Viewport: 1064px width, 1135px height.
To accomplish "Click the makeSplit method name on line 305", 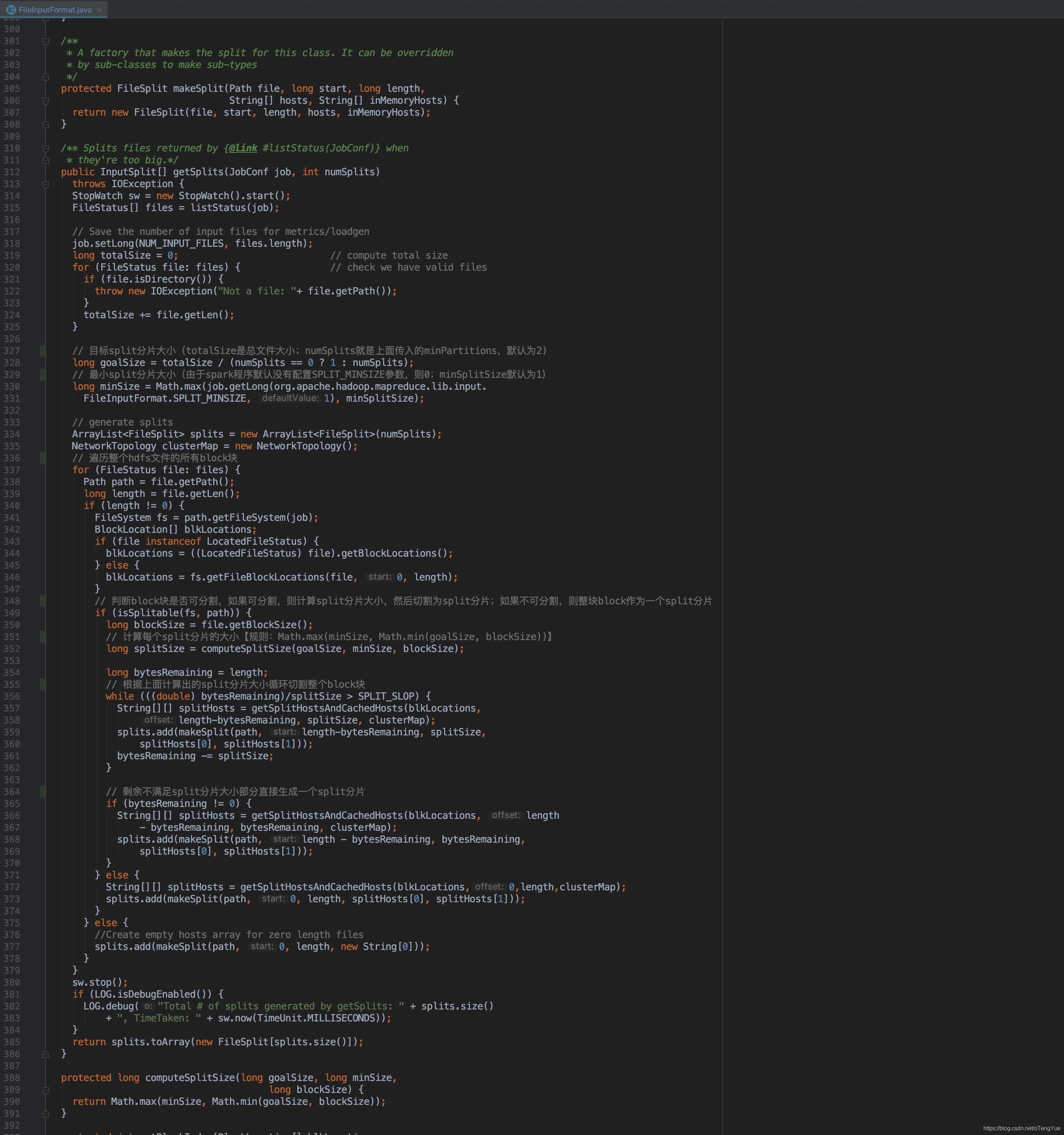I will [199, 88].
